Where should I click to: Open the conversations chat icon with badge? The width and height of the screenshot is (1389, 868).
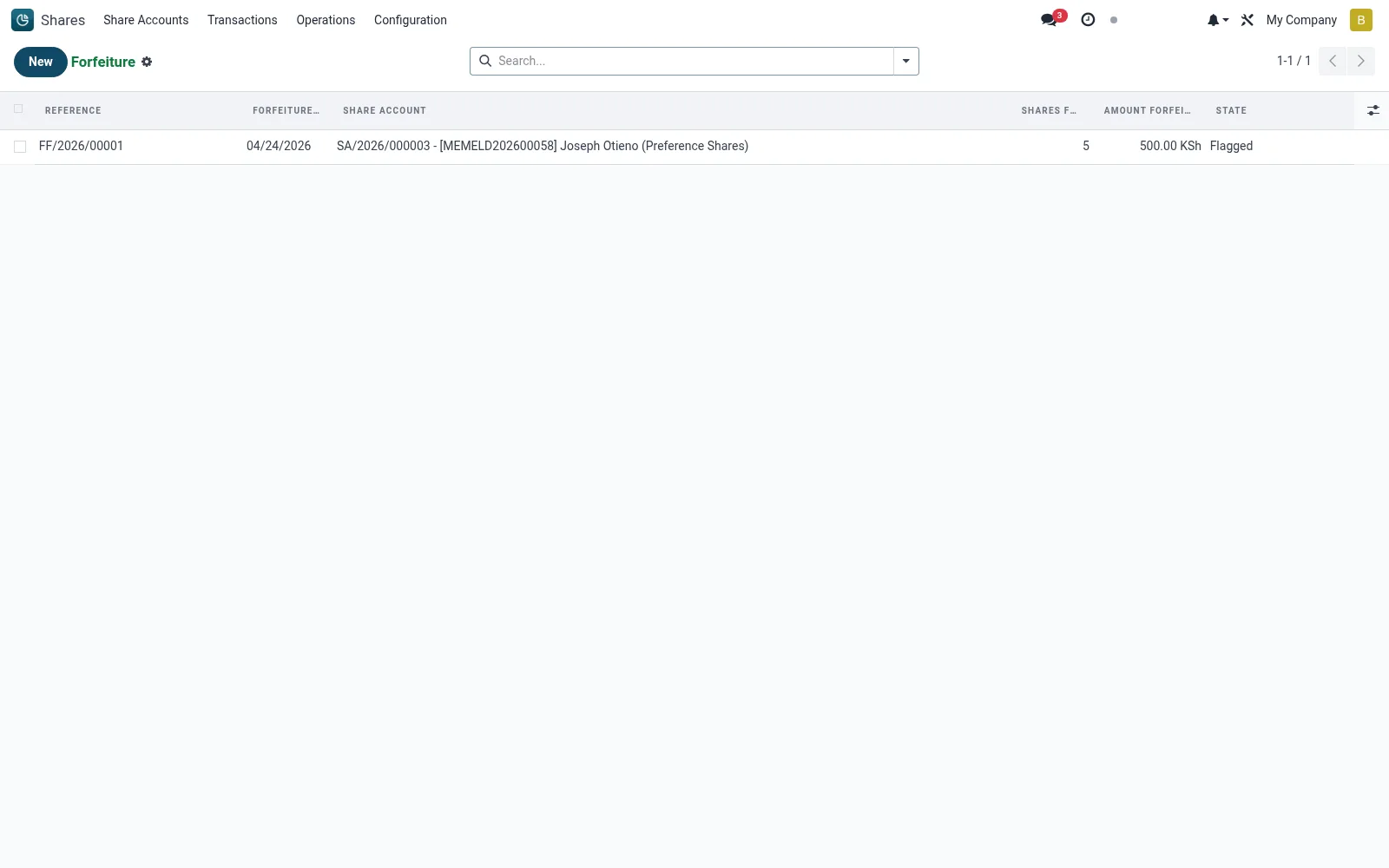(1050, 20)
